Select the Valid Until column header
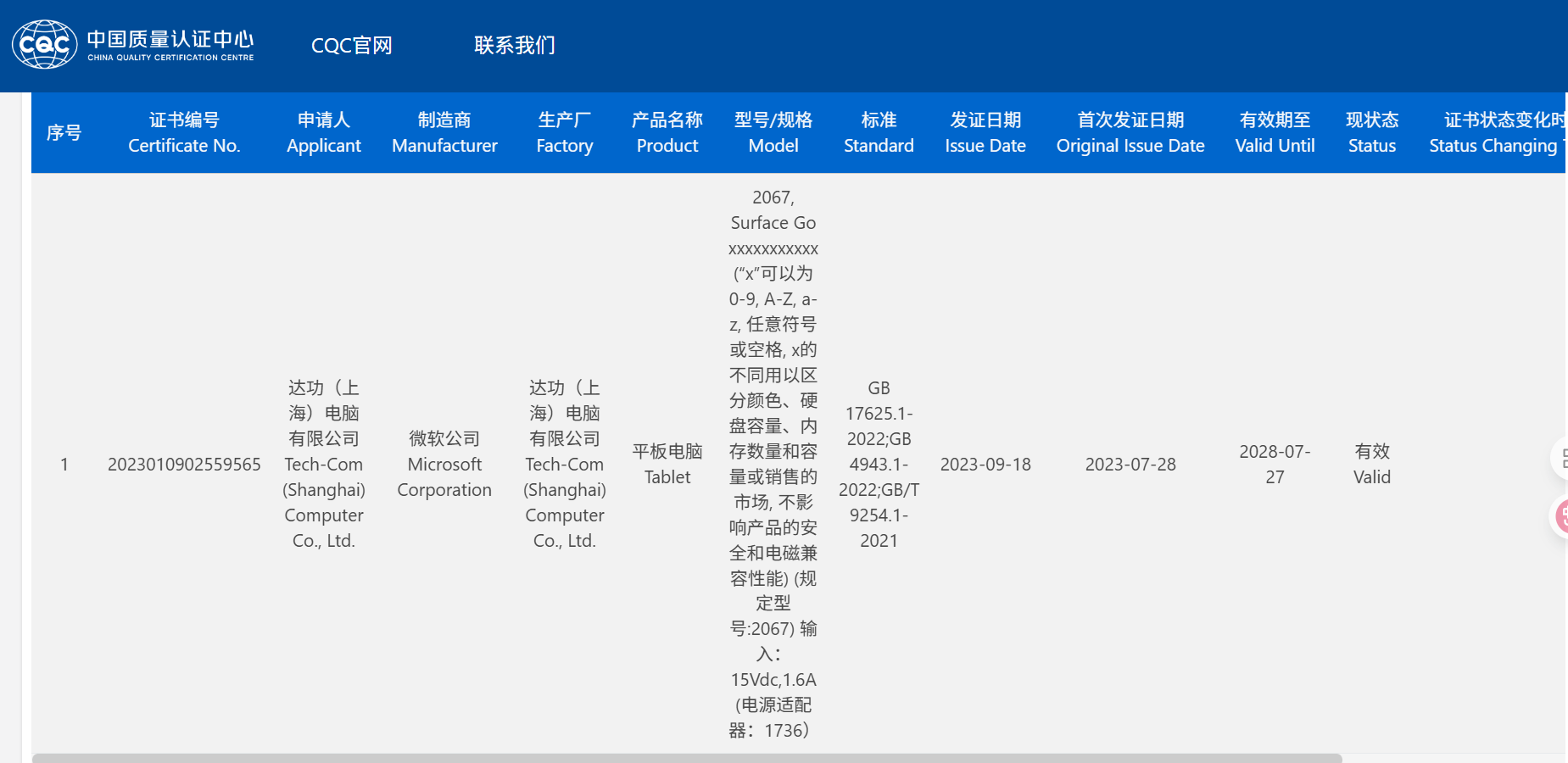Screen dimensions: 1568x763 1274,133
